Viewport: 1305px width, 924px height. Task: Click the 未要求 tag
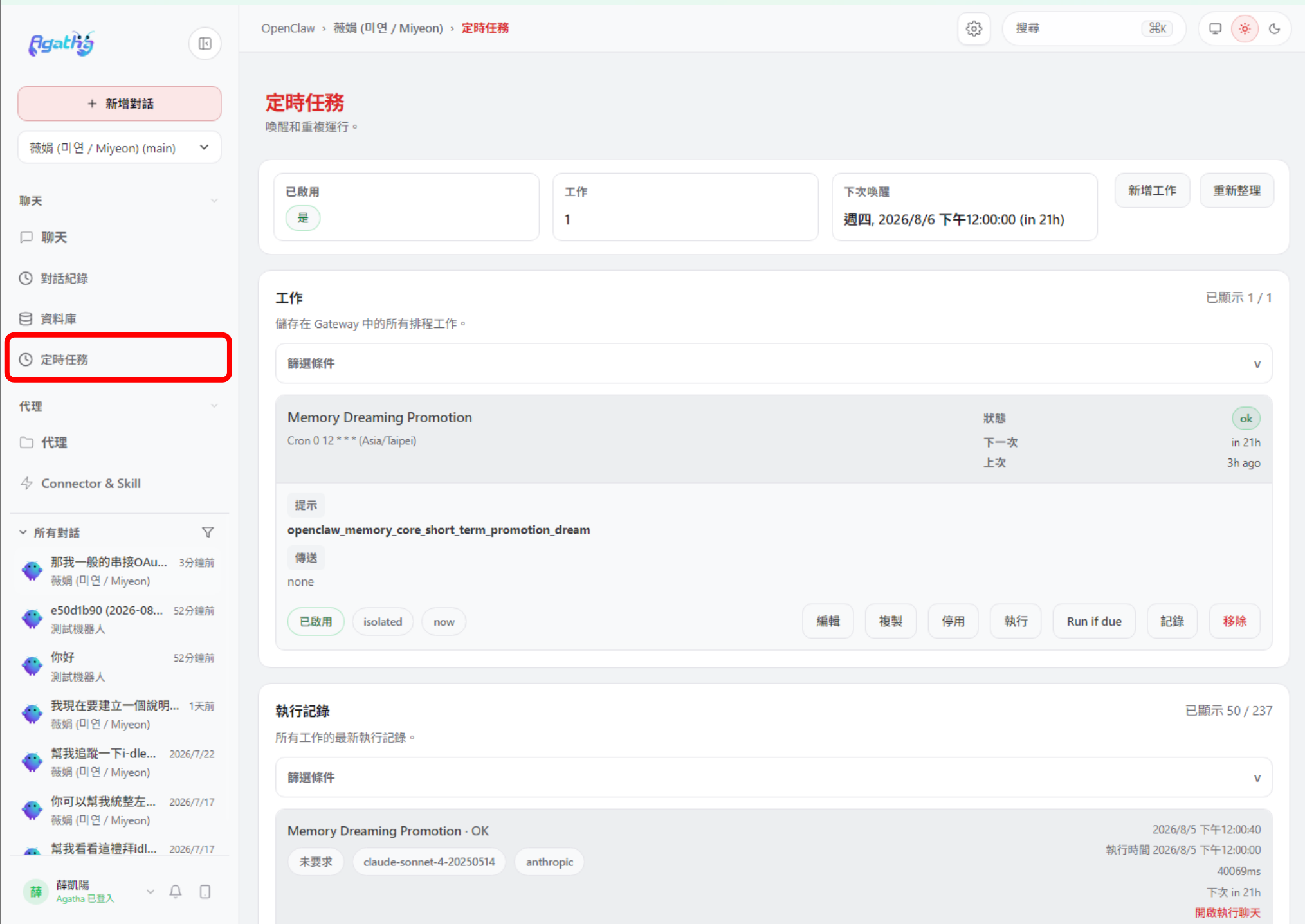[x=316, y=862]
